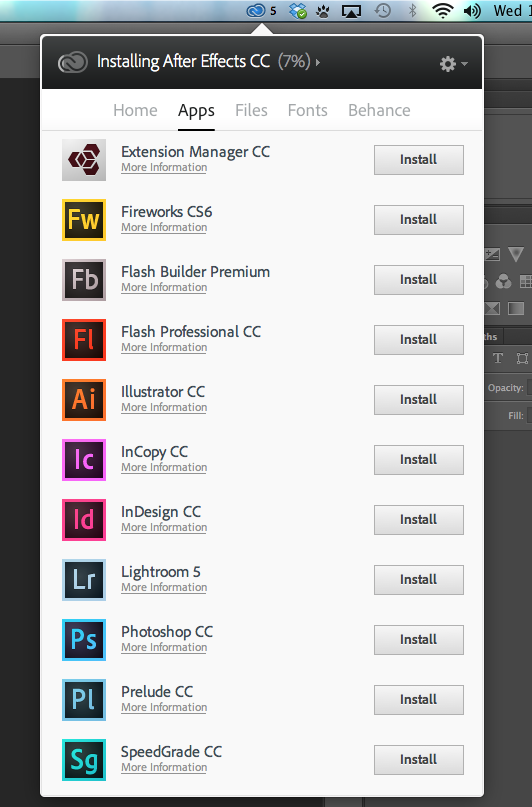Click the Fireworks CS6 Fw icon
The width and height of the screenshot is (532, 807).
tap(84, 220)
